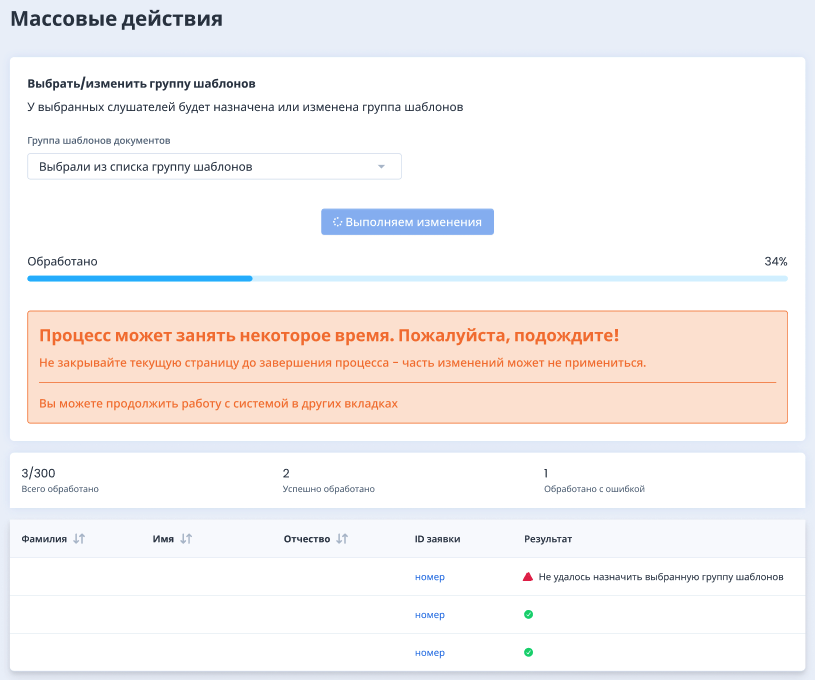The height and width of the screenshot is (680, 815).
Task: Click the 'Успешно обработано' label
Action: coord(328,489)
